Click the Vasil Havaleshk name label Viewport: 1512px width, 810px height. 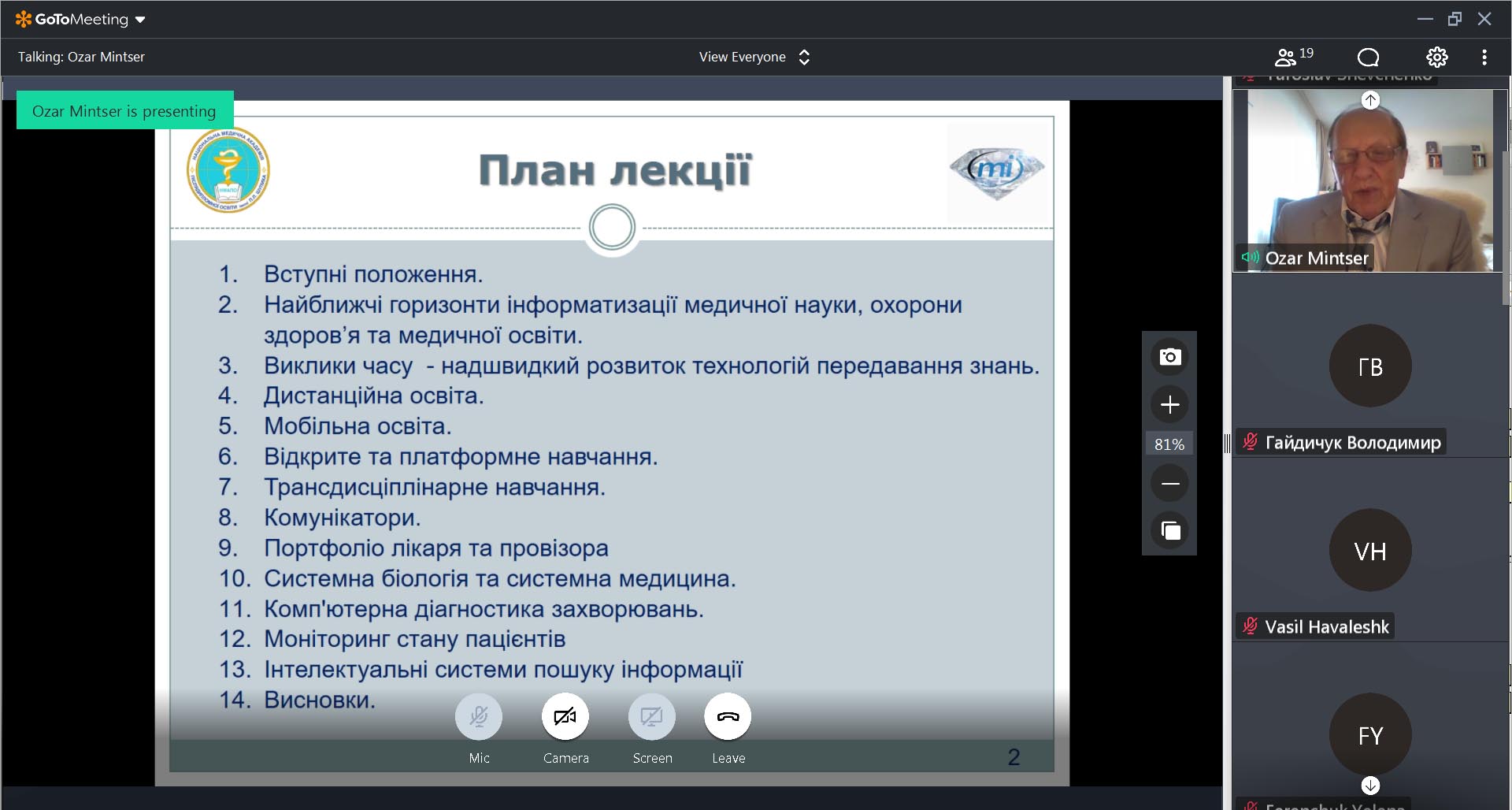point(1327,626)
